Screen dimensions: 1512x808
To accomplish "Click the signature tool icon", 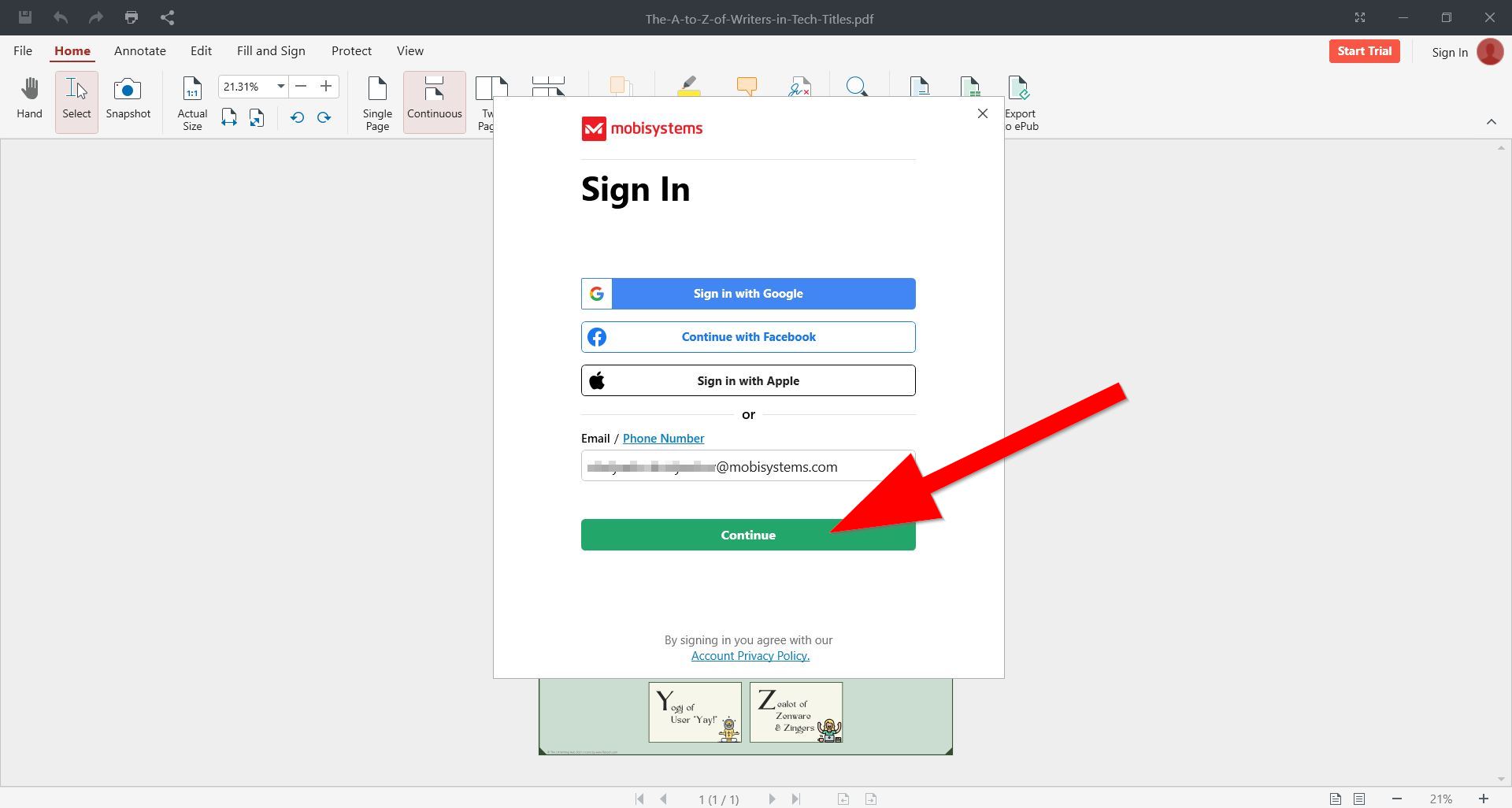I will (799, 86).
